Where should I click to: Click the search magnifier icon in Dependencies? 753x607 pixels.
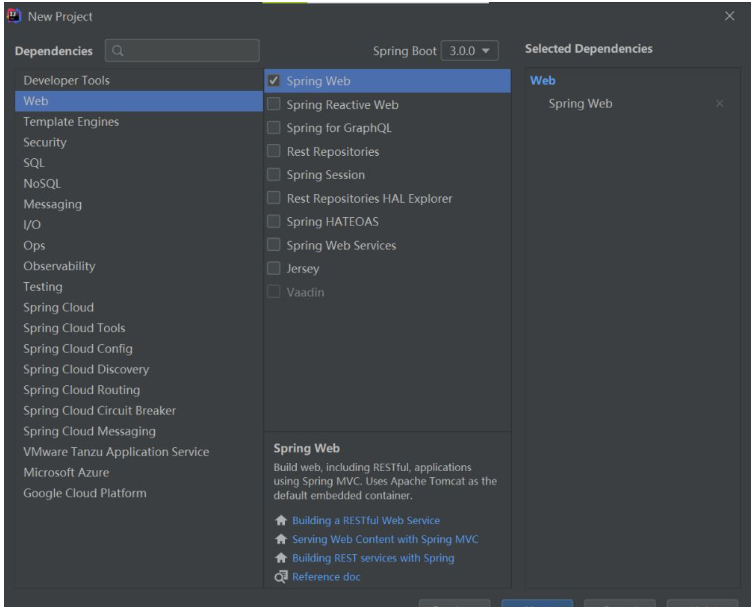(x=118, y=51)
